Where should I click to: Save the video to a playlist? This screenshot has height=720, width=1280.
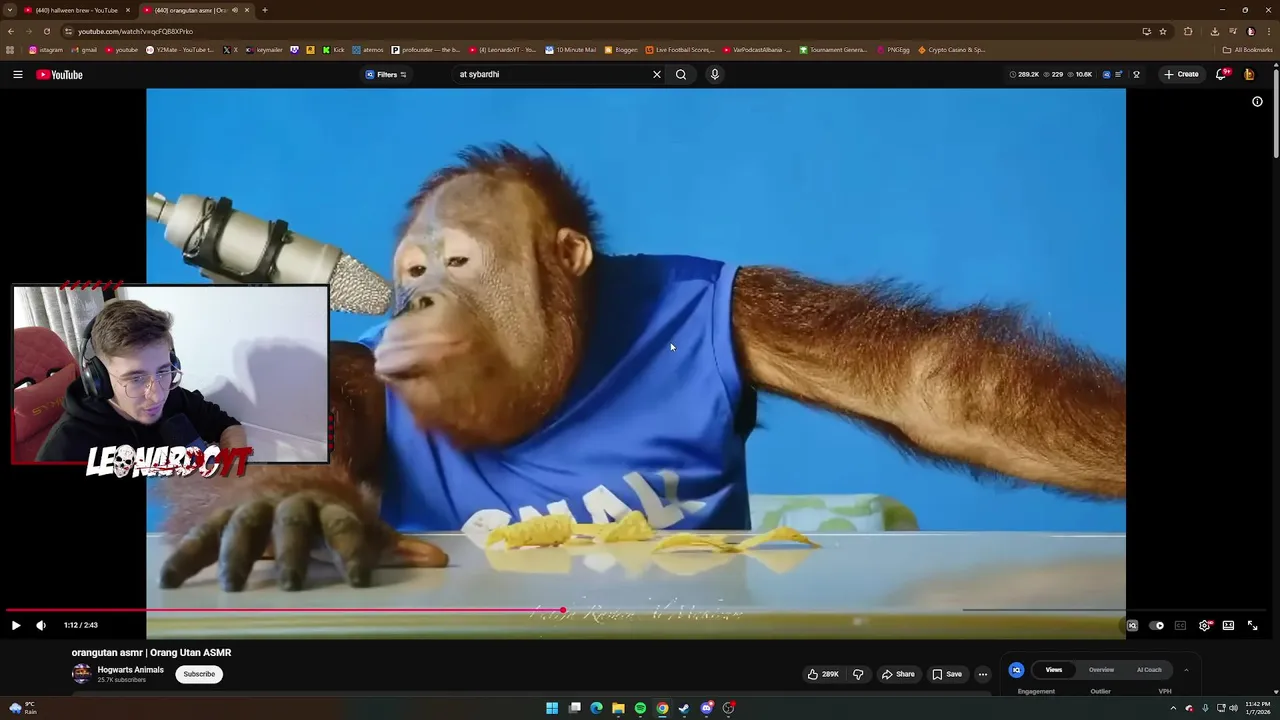tap(947, 674)
